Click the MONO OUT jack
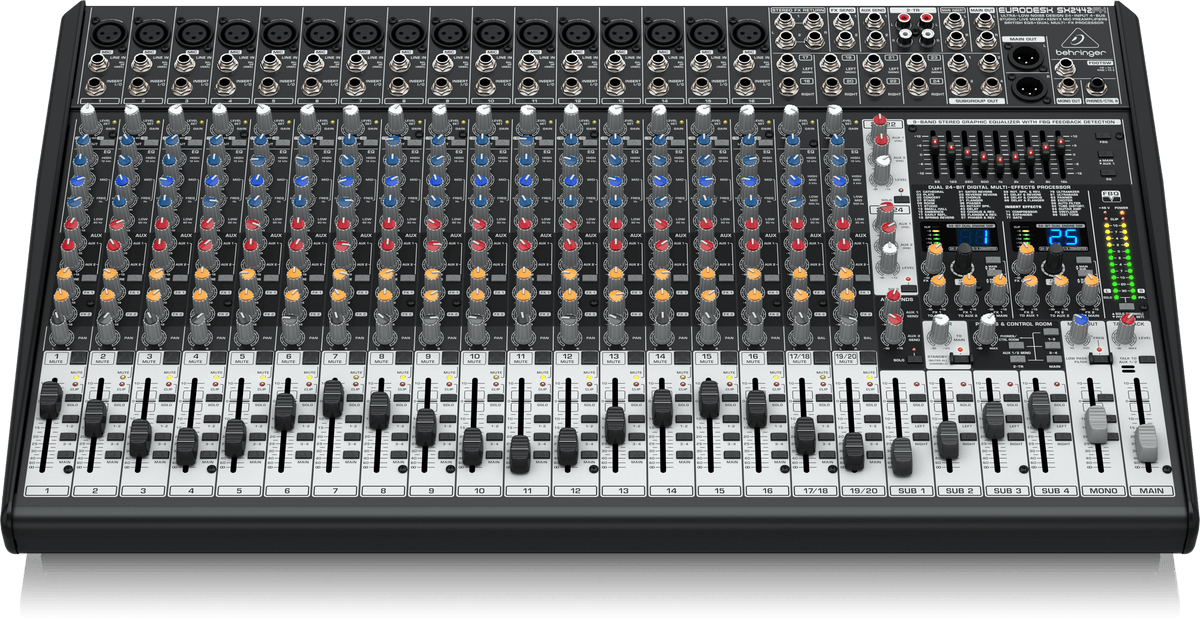 1068,86
